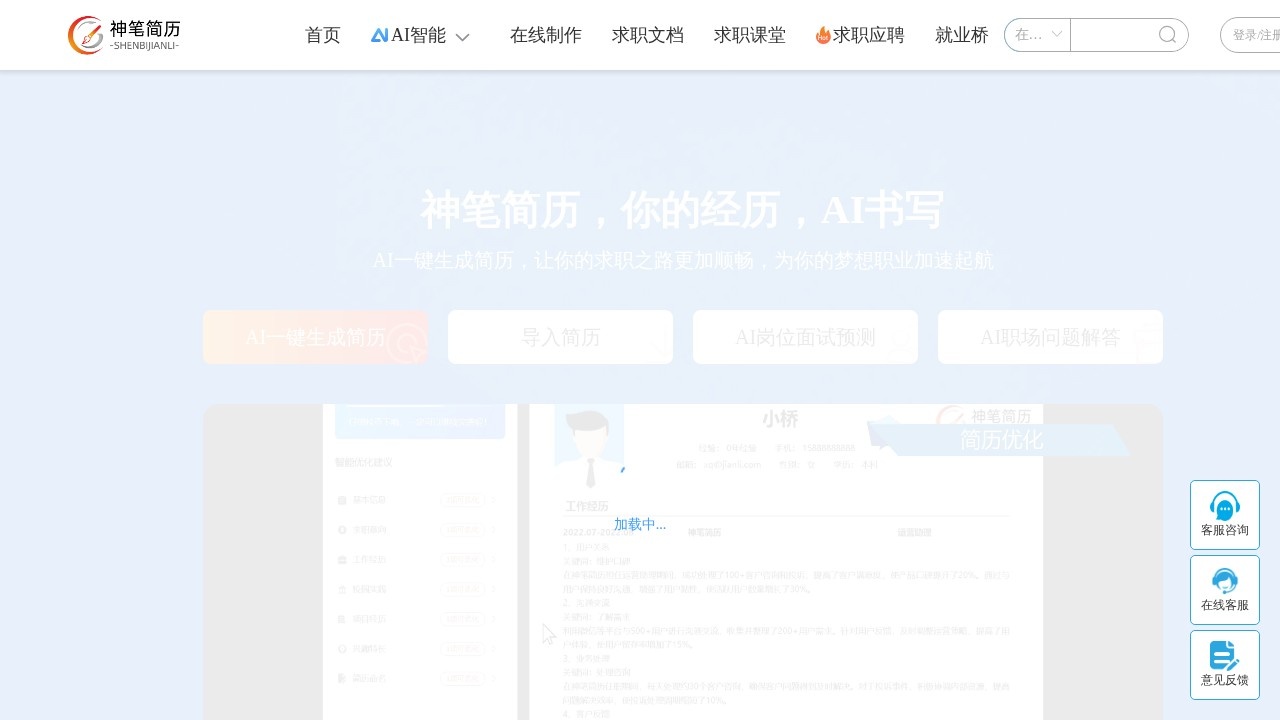The height and width of the screenshot is (720, 1280).
Task: Open the search category dropdown
Action: click(x=1037, y=35)
